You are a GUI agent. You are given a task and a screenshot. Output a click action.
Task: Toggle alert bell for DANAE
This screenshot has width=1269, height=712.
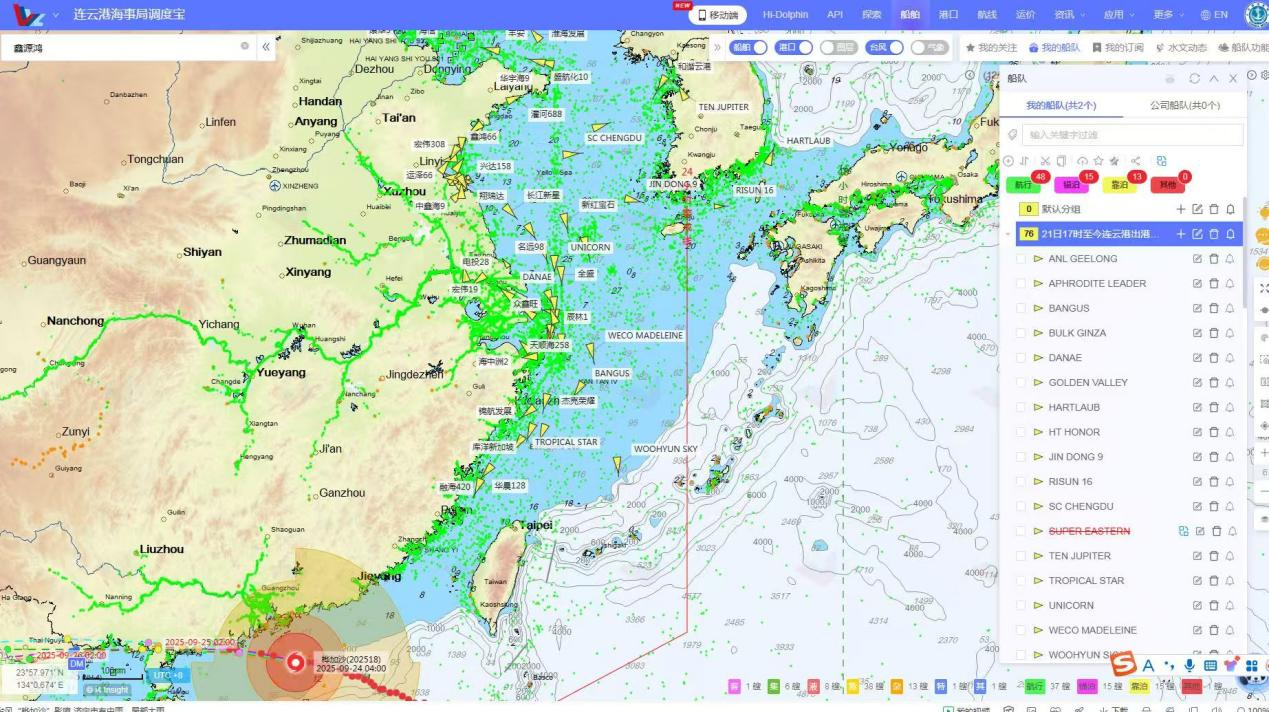tap(1231, 357)
